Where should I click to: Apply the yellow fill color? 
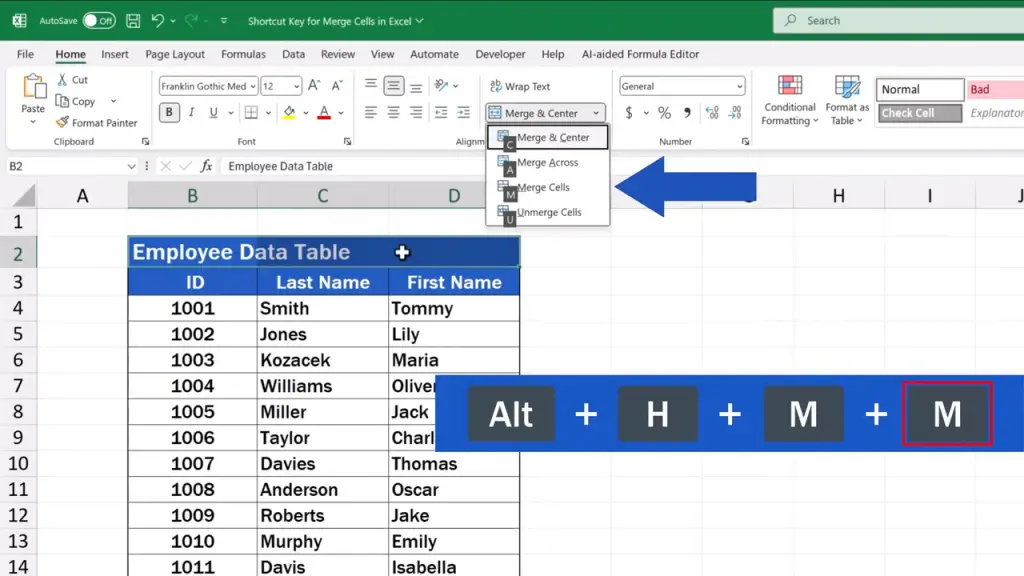coord(289,113)
